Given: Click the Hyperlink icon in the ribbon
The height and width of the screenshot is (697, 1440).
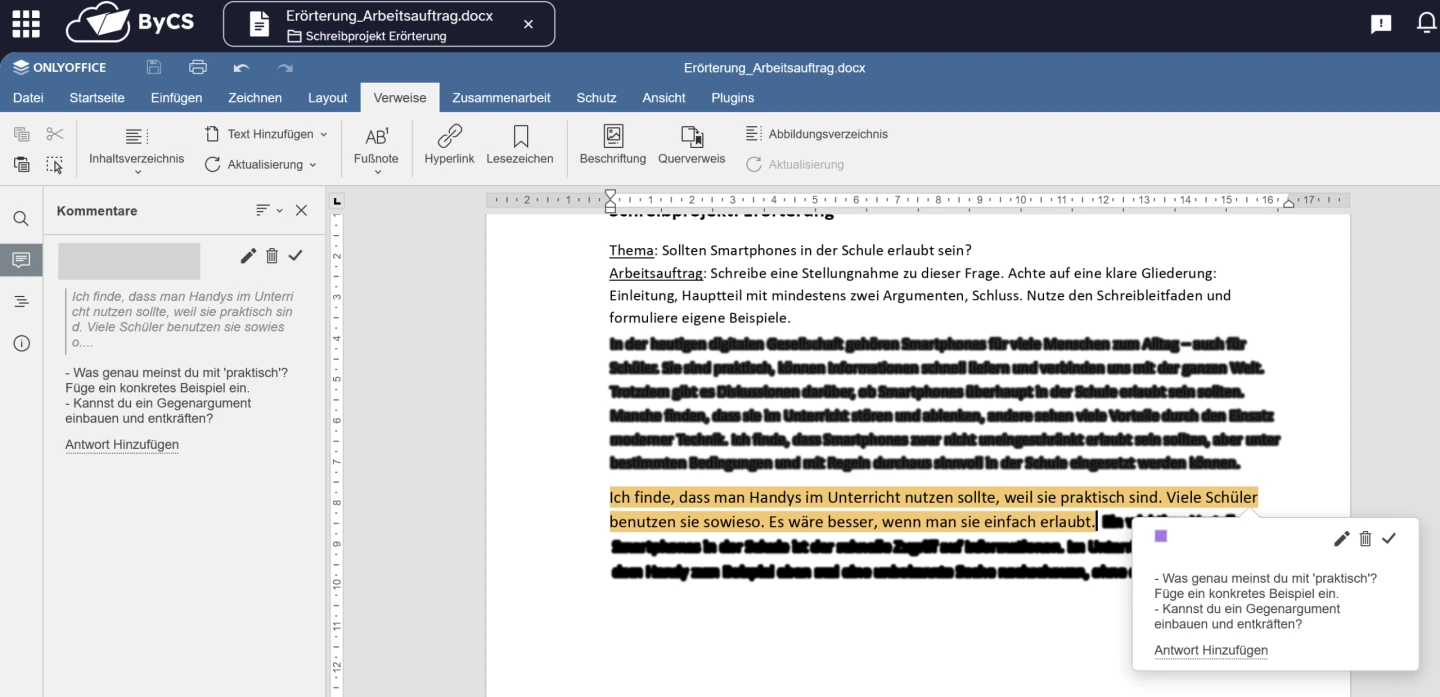Looking at the screenshot, I should pos(449,137).
